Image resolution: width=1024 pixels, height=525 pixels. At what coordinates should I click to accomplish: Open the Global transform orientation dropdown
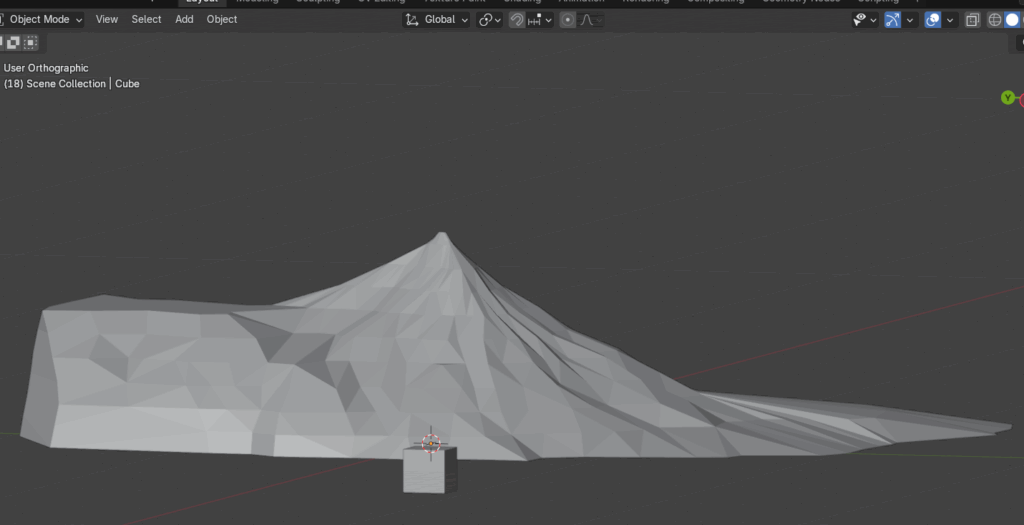pyautogui.click(x=437, y=19)
